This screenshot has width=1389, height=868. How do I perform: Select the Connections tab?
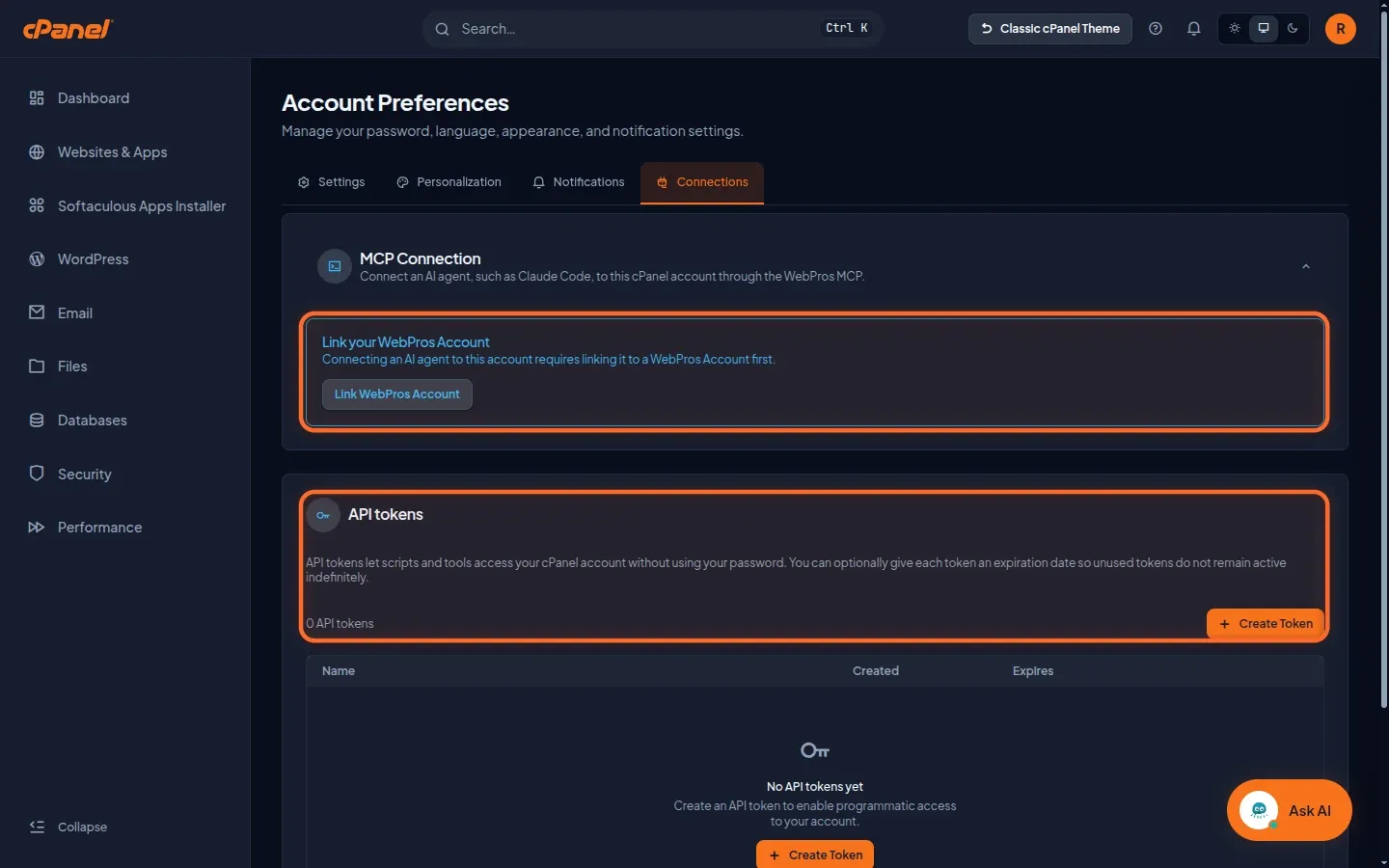click(x=702, y=182)
